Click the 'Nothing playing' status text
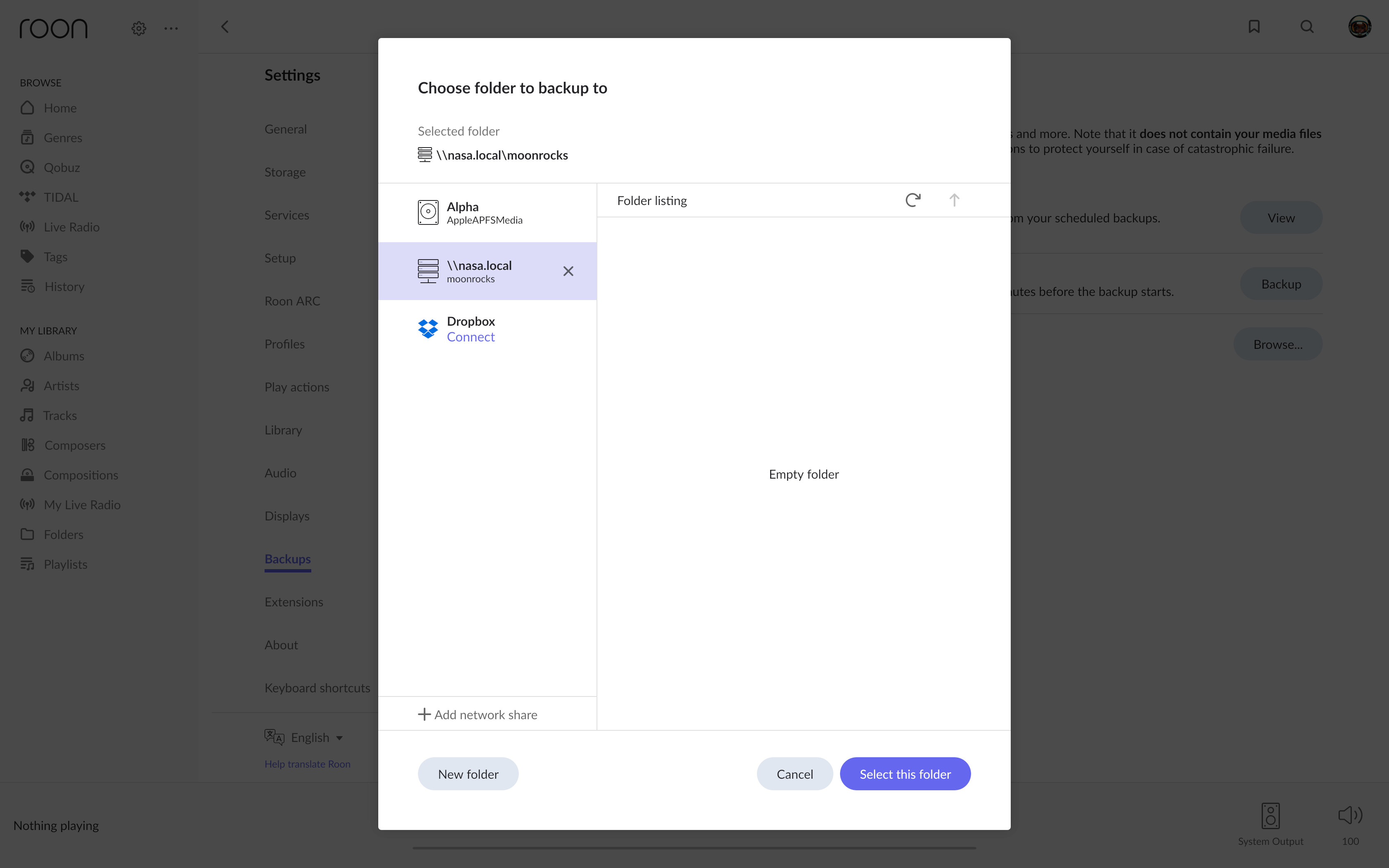The image size is (1389, 868). (x=56, y=825)
